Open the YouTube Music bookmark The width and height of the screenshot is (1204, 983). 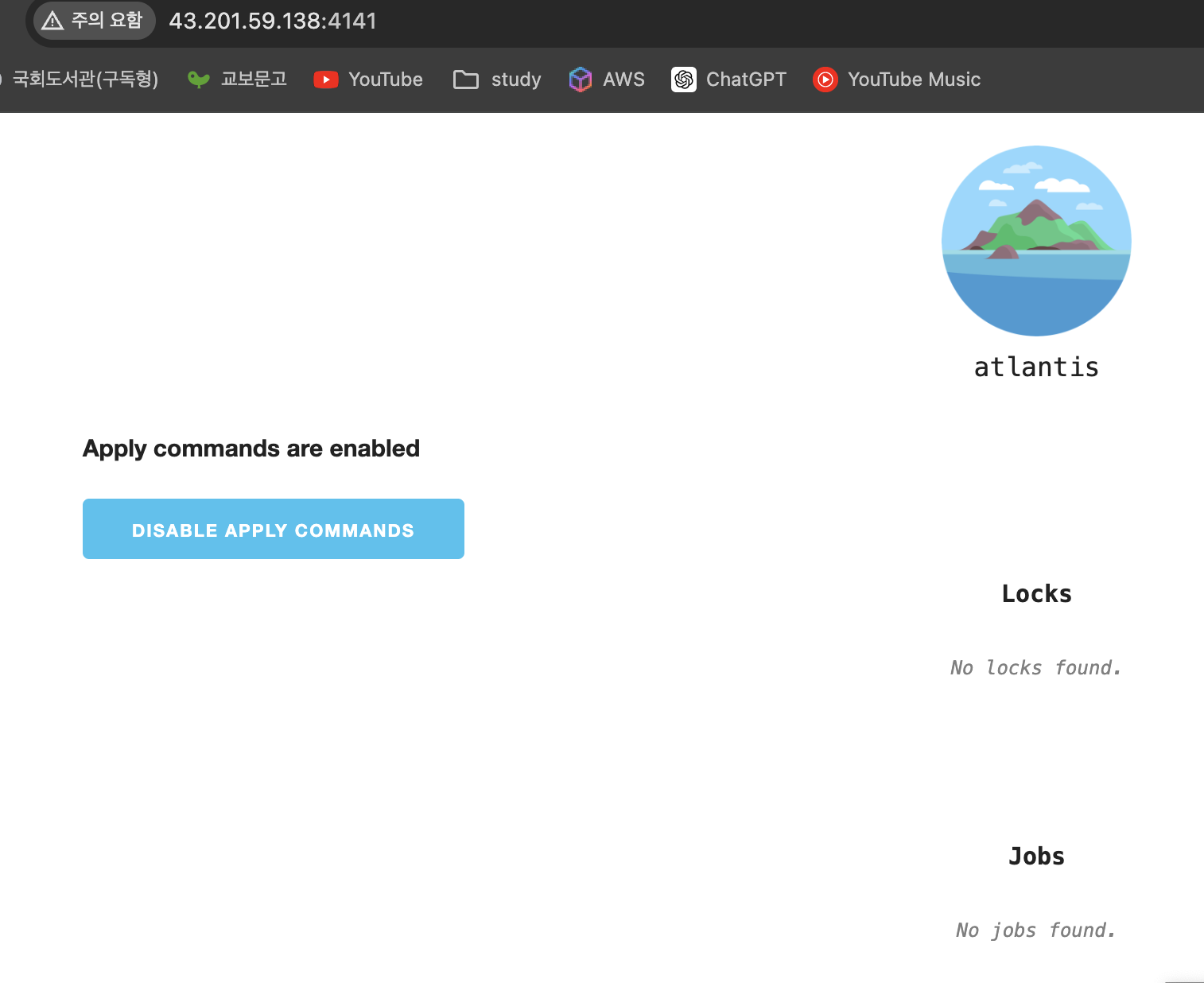[896, 80]
